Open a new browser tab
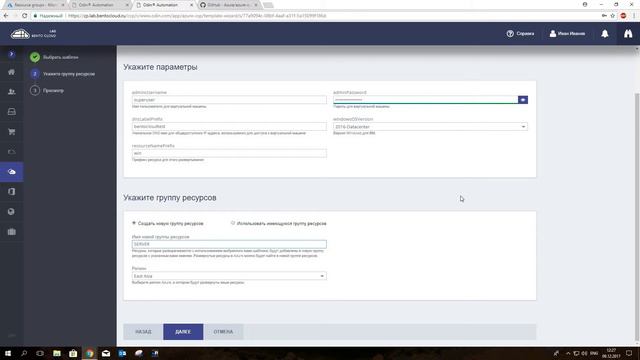This screenshot has width=640, height=360. [268, 5]
